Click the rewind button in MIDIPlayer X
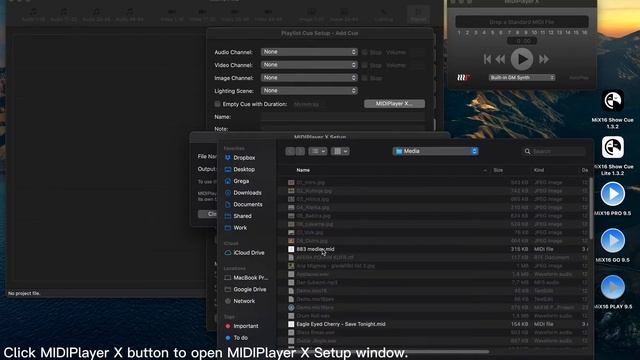Screen dimensions: 640x360 point(500,59)
